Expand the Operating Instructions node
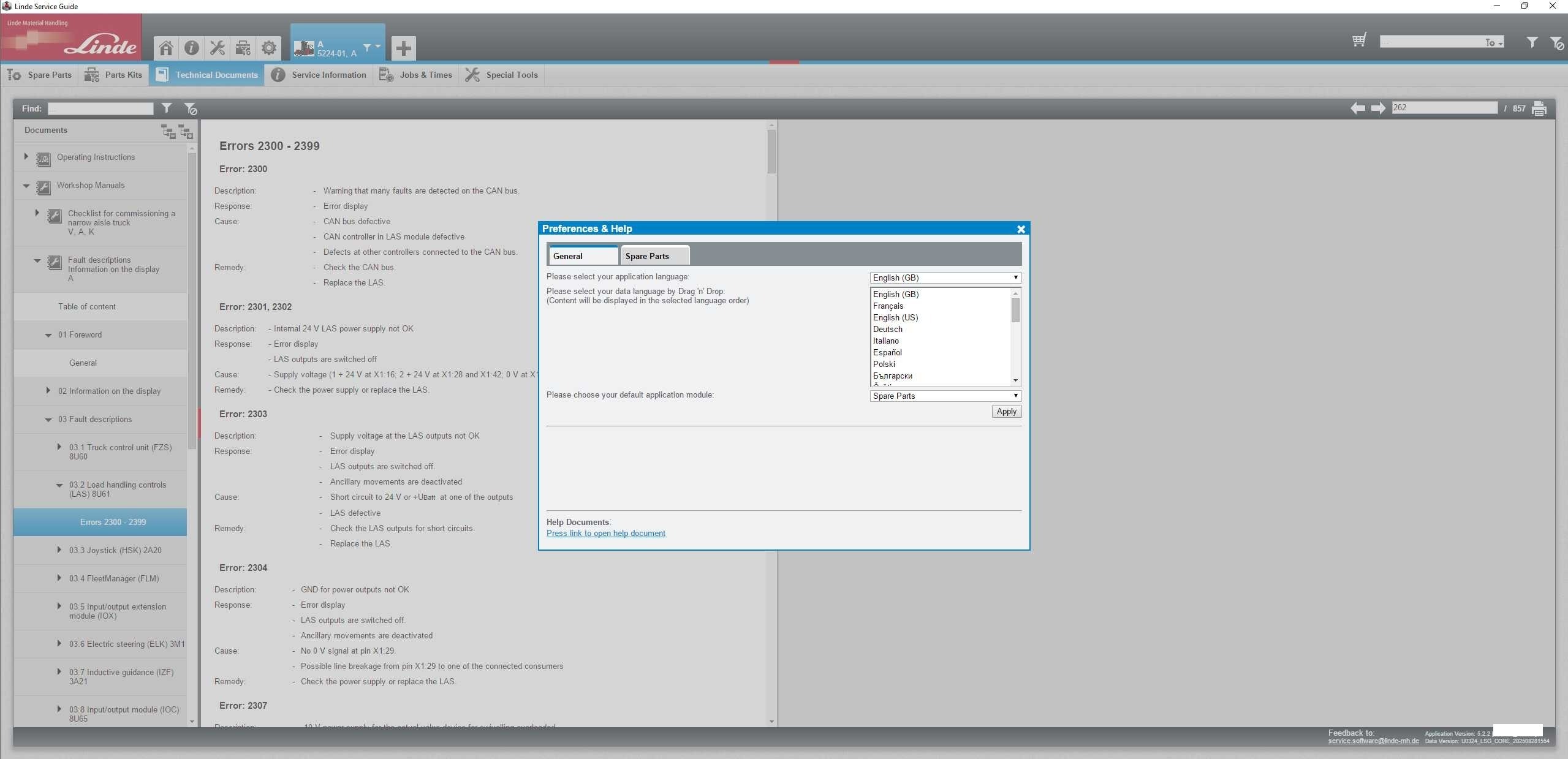Image resolution: width=1568 pixels, height=759 pixels. coord(26,157)
